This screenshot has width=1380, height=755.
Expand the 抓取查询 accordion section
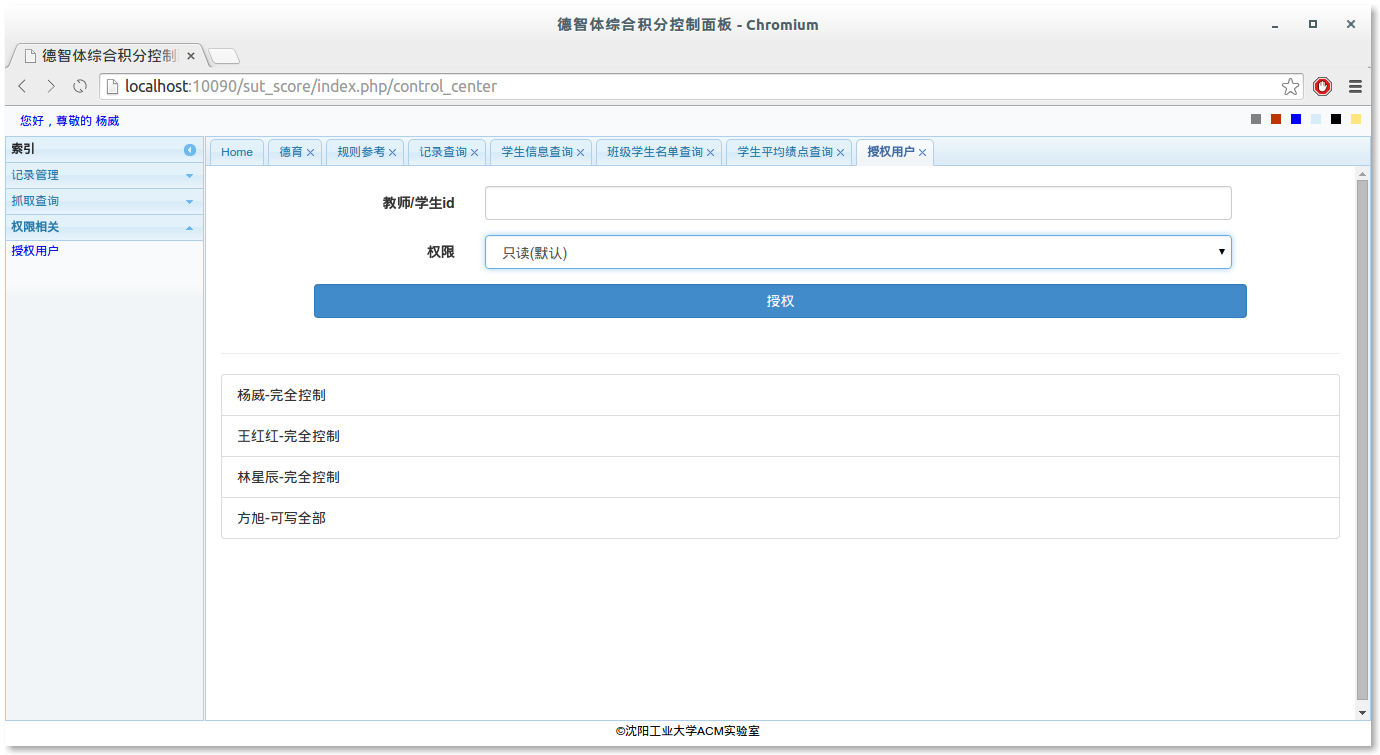point(104,201)
